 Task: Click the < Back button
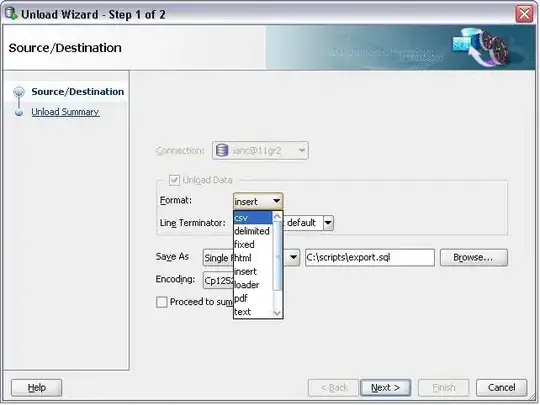click(334, 388)
